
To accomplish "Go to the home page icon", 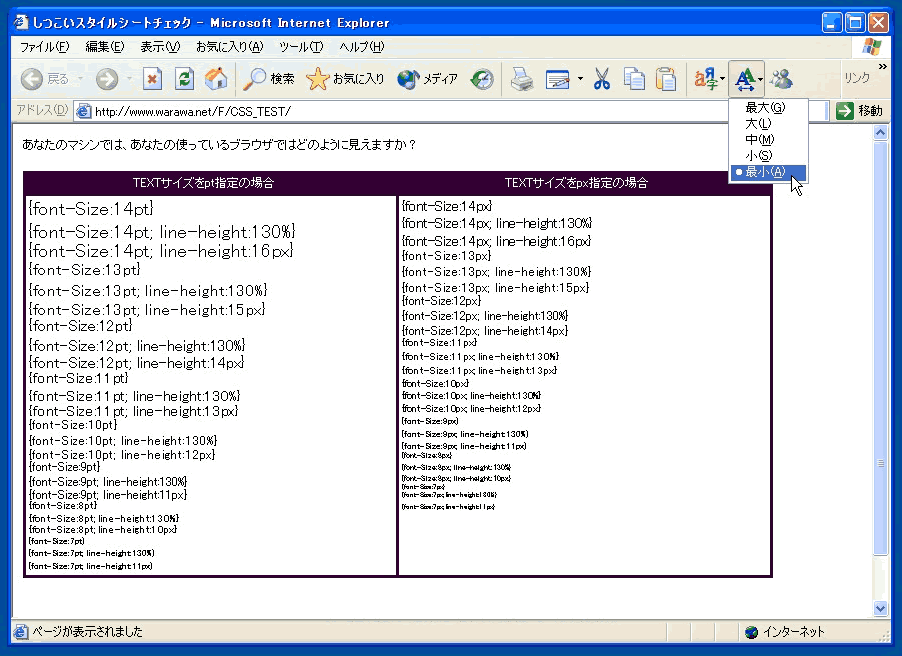I will pyautogui.click(x=216, y=79).
